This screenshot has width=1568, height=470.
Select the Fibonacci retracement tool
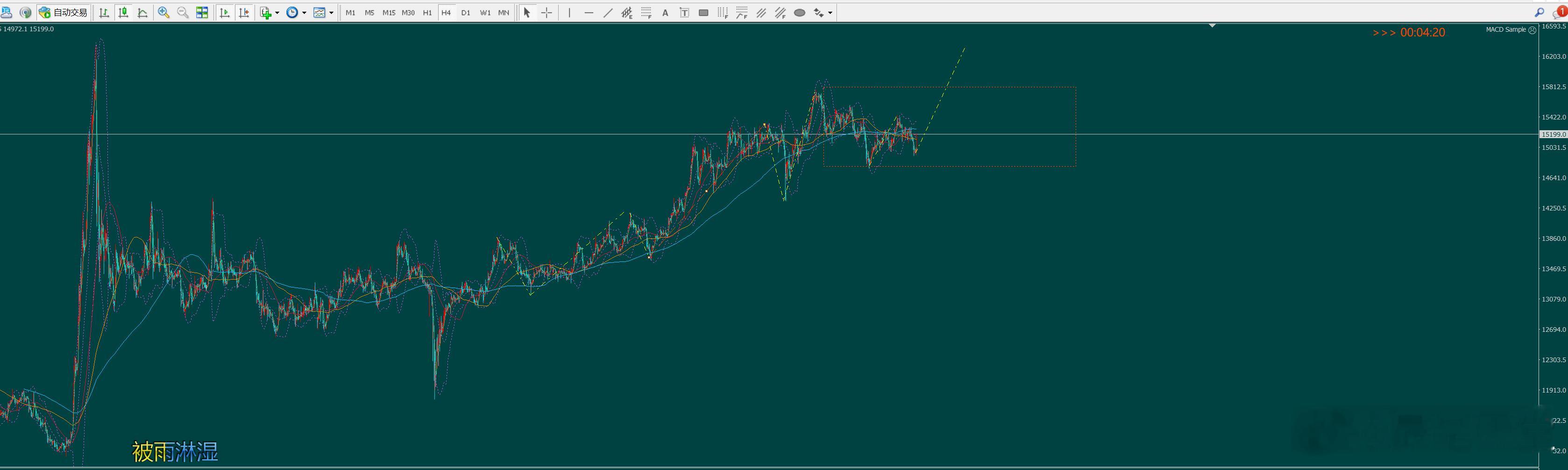point(646,12)
